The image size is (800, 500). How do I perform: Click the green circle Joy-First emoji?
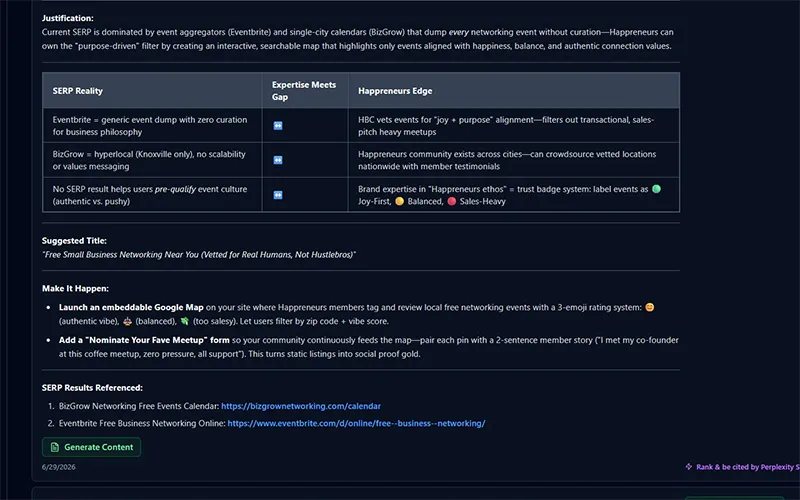click(x=656, y=189)
